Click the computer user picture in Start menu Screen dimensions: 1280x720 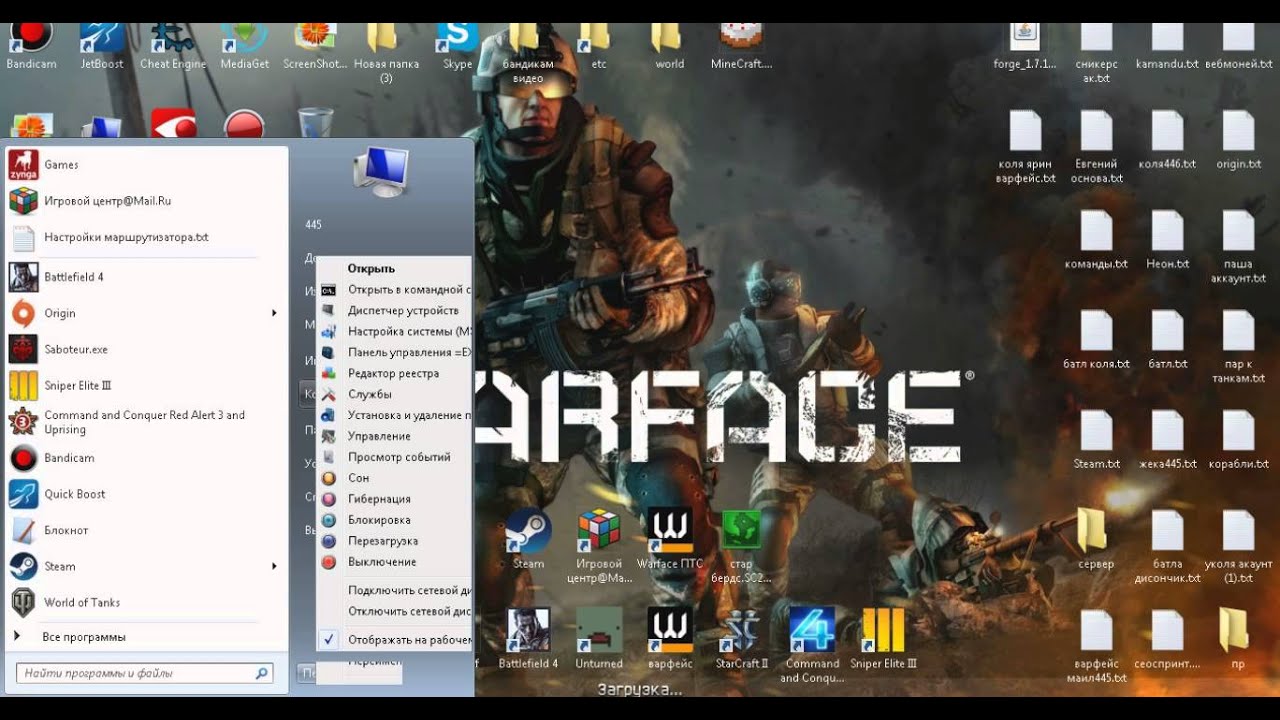pyautogui.click(x=381, y=170)
